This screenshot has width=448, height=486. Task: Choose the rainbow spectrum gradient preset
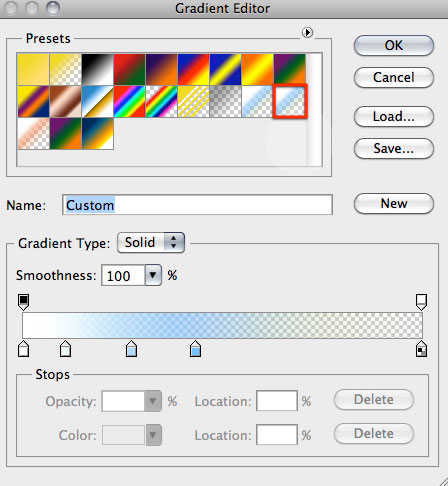[130, 102]
